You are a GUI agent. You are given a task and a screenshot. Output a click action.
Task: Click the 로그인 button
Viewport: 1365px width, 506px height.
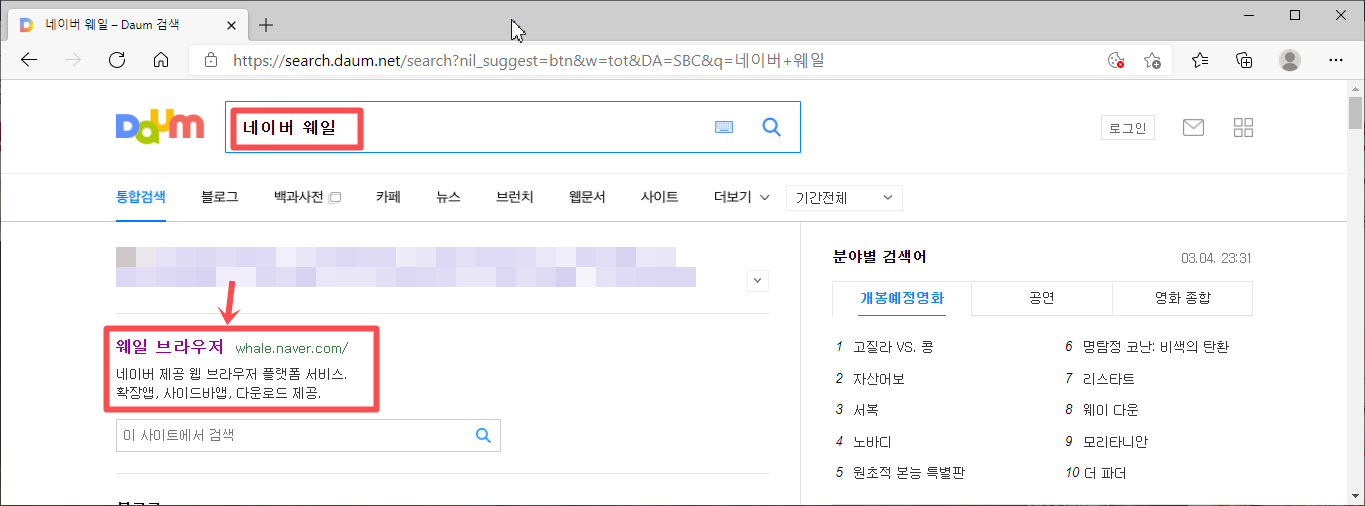(x=1128, y=127)
